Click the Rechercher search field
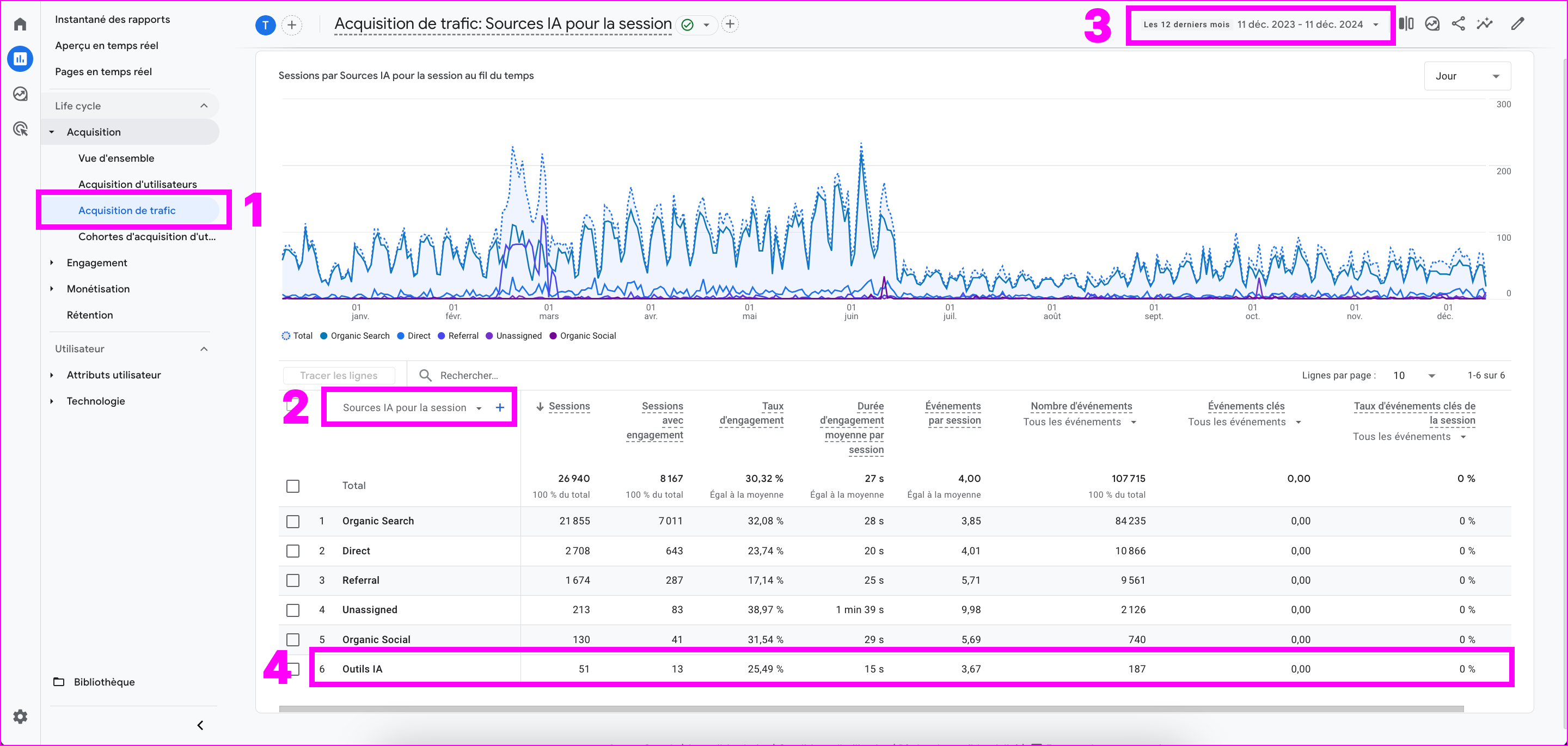 point(469,375)
